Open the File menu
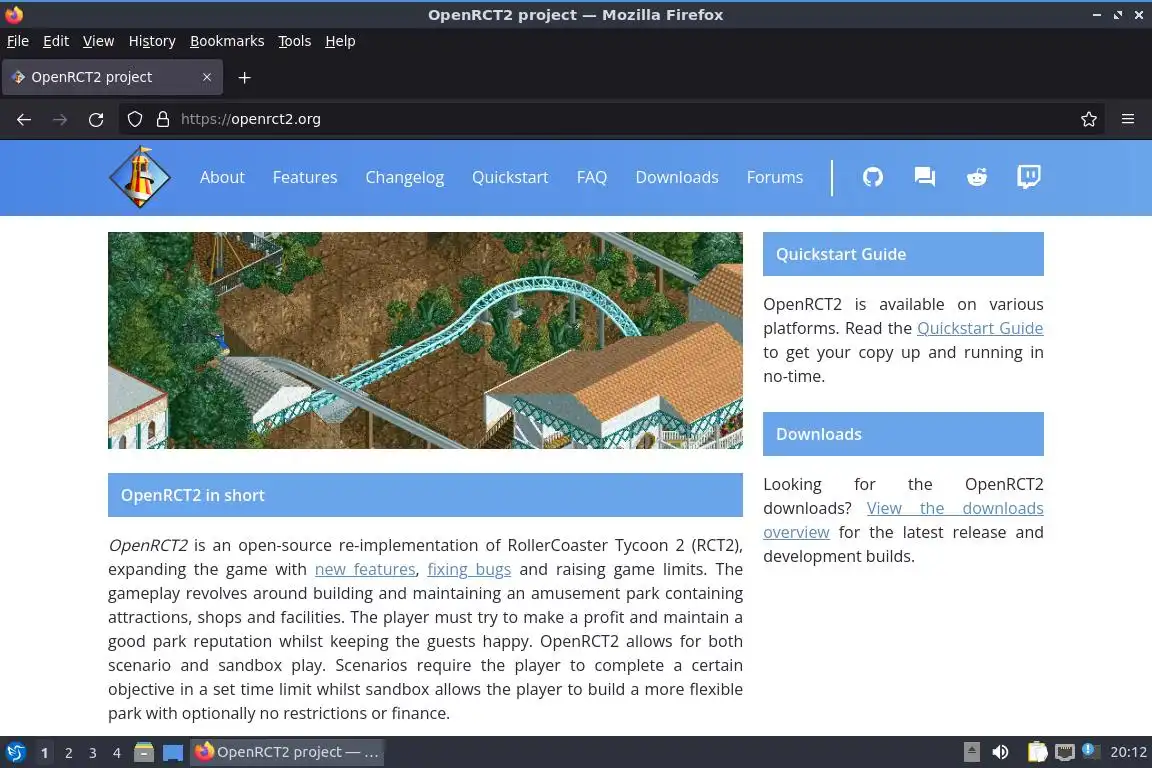1152x768 pixels. click(x=18, y=41)
